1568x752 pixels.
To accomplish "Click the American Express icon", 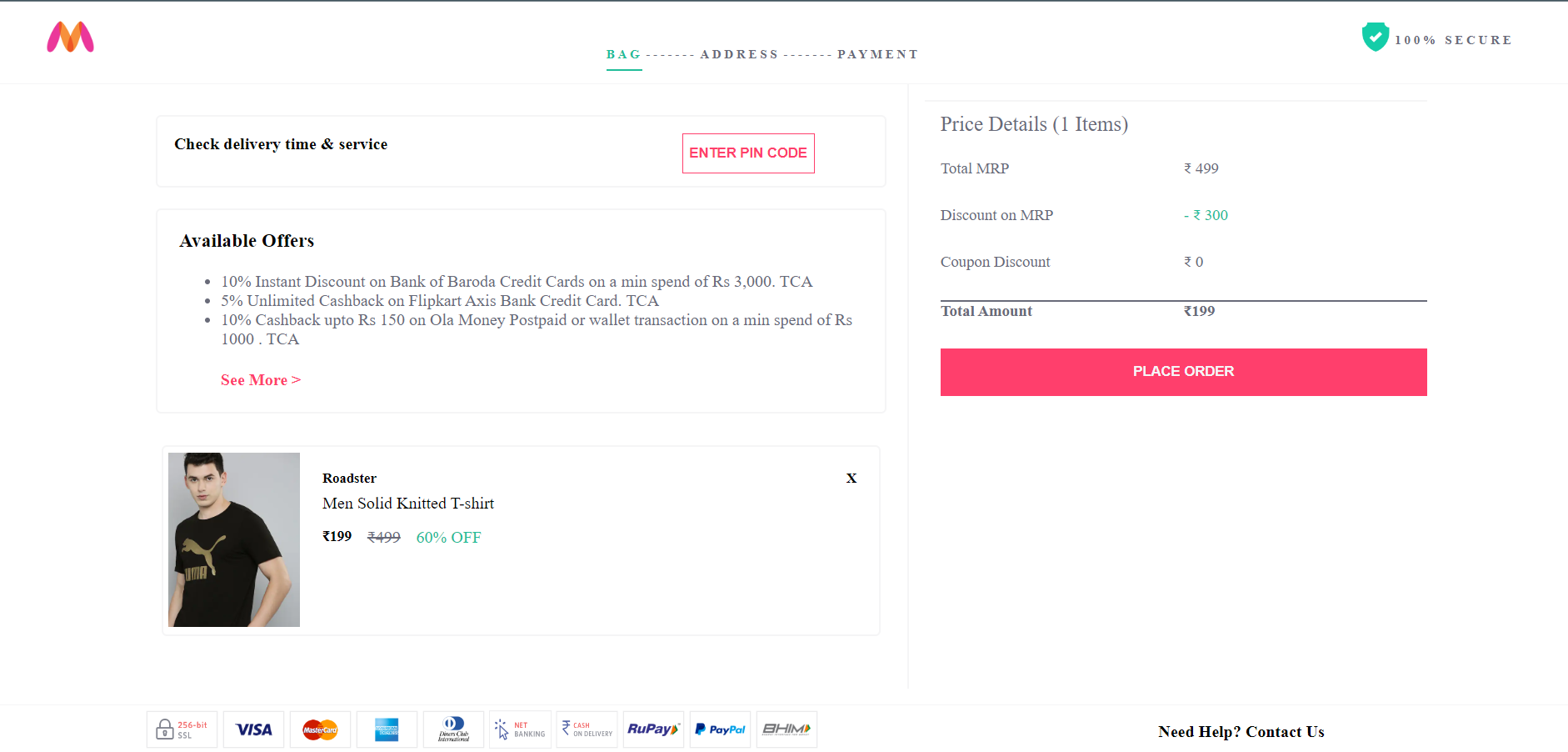I will [x=387, y=729].
